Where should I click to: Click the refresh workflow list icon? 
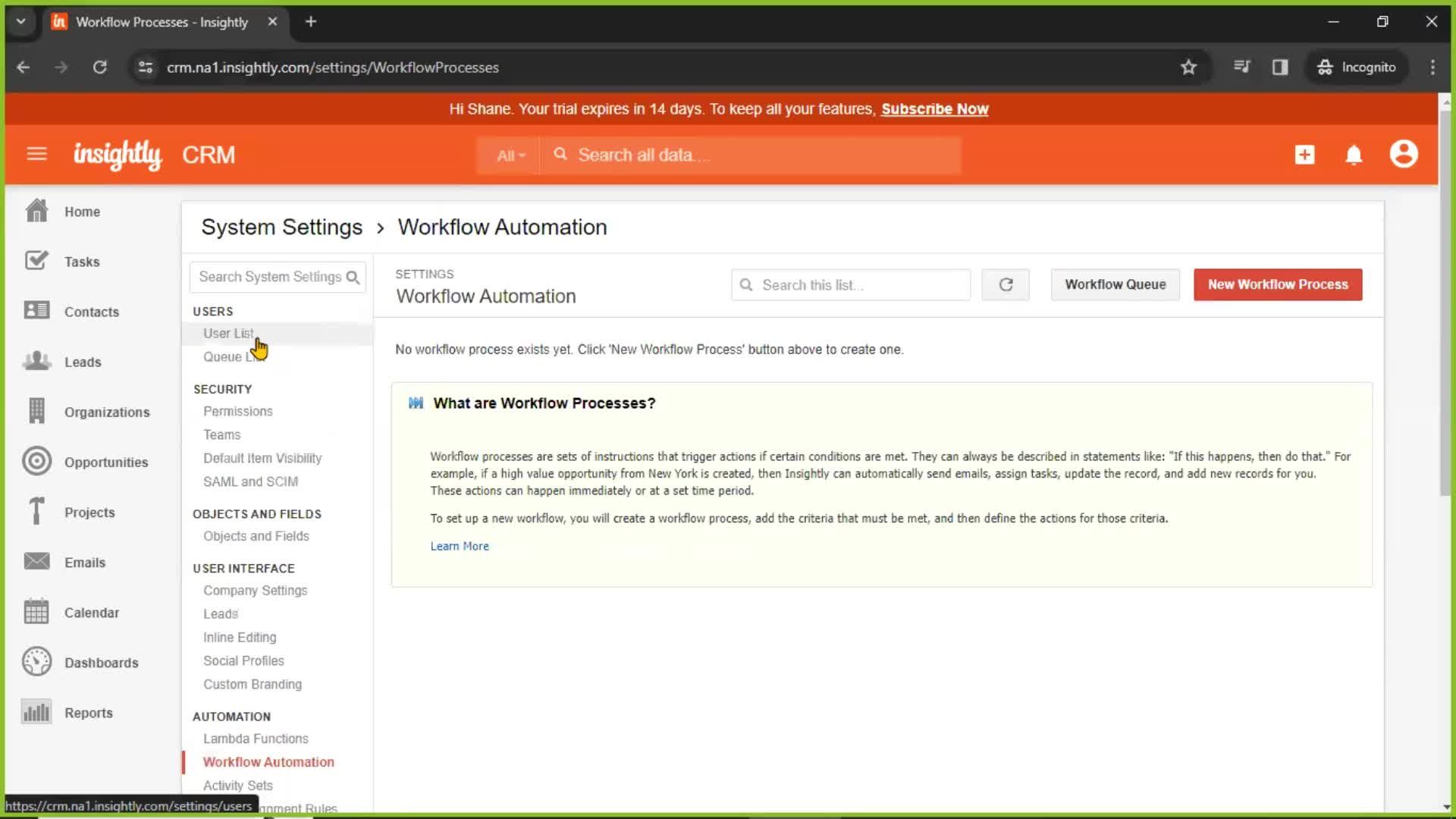point(1005,284)
